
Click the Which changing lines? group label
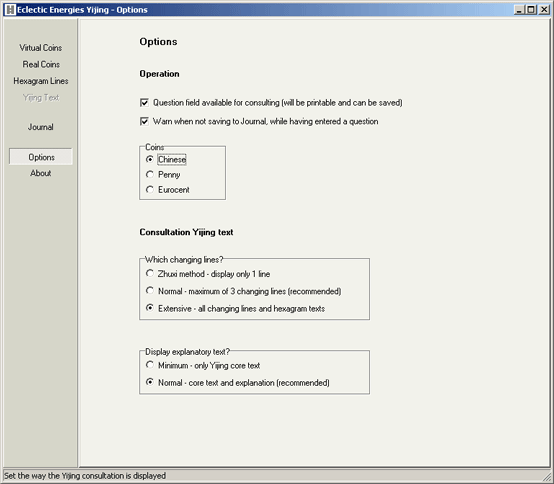(184, 260)
